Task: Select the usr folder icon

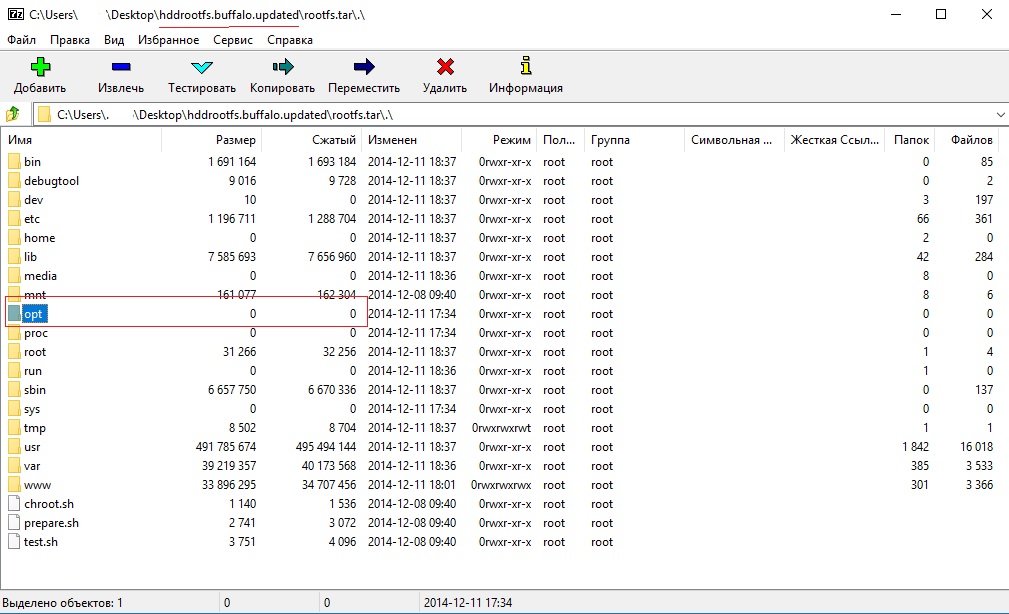Action: tap(14, 447)
